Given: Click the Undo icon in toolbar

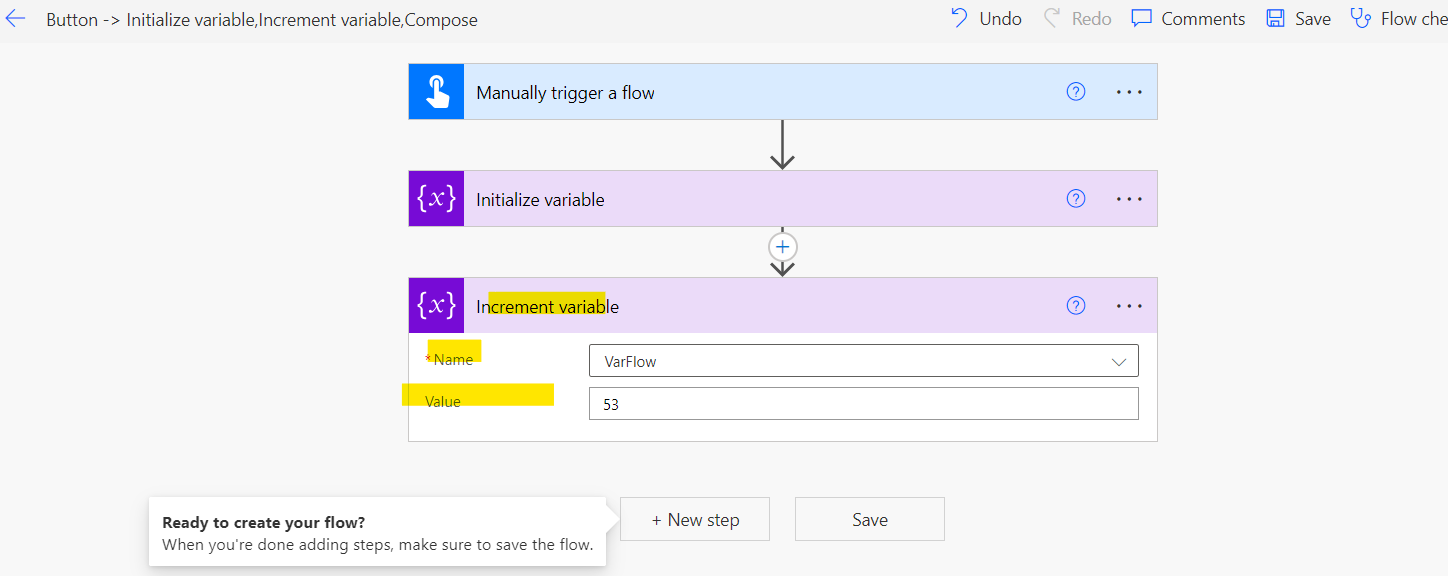Looking at the screenshot, I should click(x=960, y=18).
